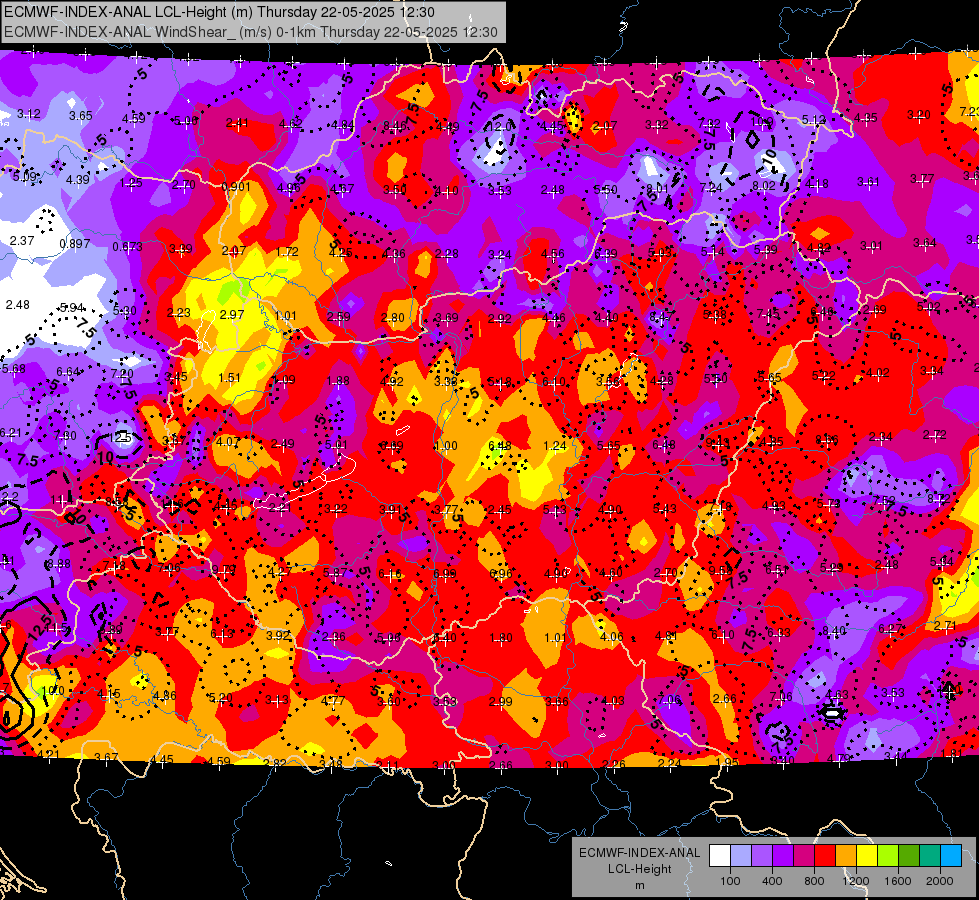Click the wind shear value 12.0
Screen dimensions: 979x900
[499, 127]
